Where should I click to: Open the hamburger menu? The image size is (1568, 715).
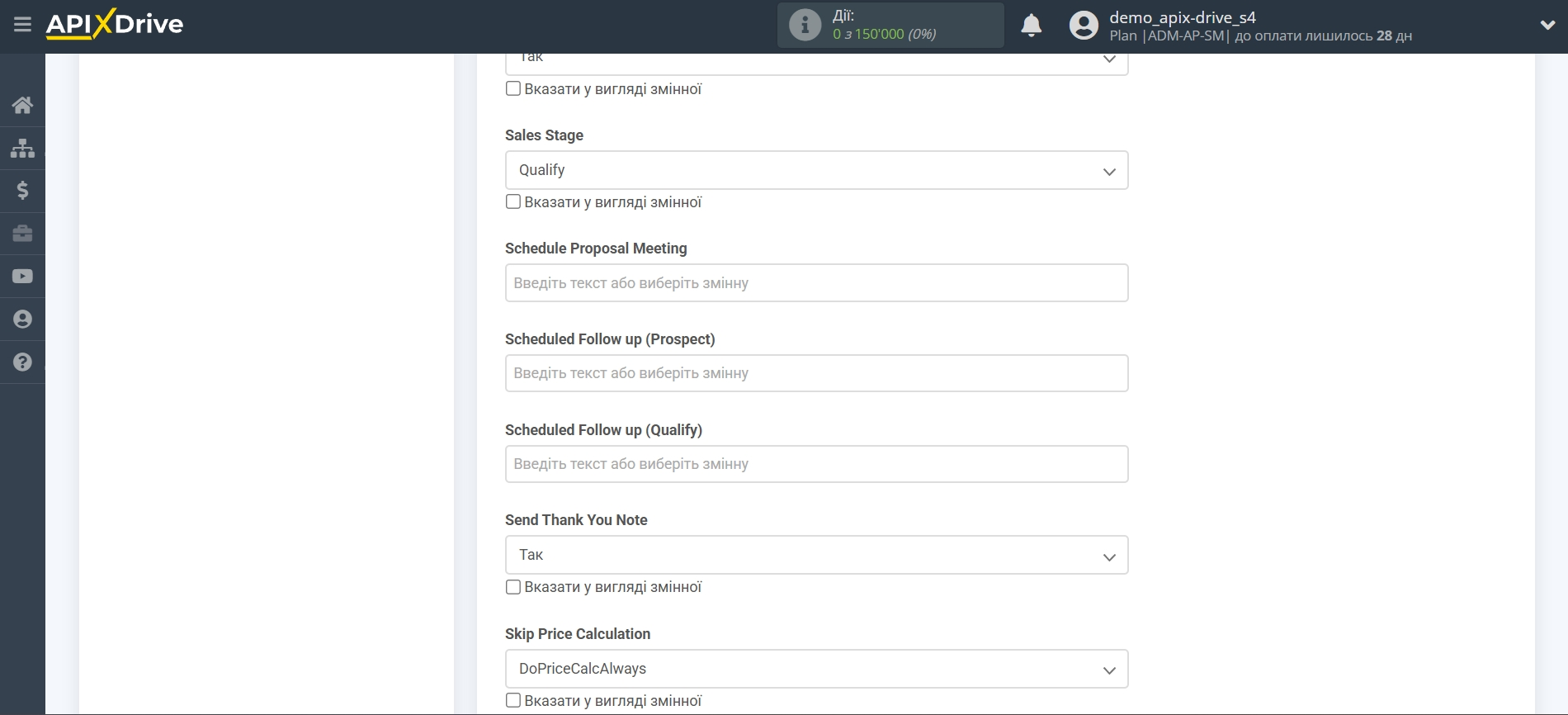[x=22, y=25]
